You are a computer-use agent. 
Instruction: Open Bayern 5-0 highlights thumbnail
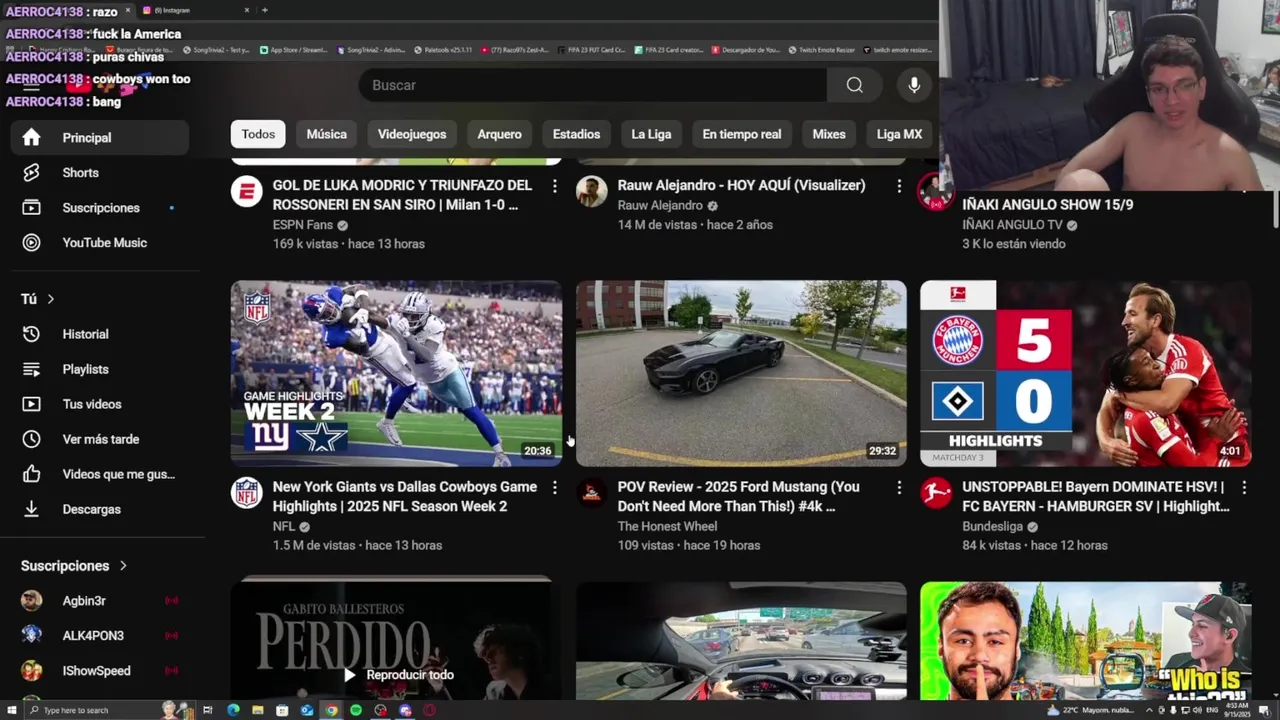point(1086,373)
